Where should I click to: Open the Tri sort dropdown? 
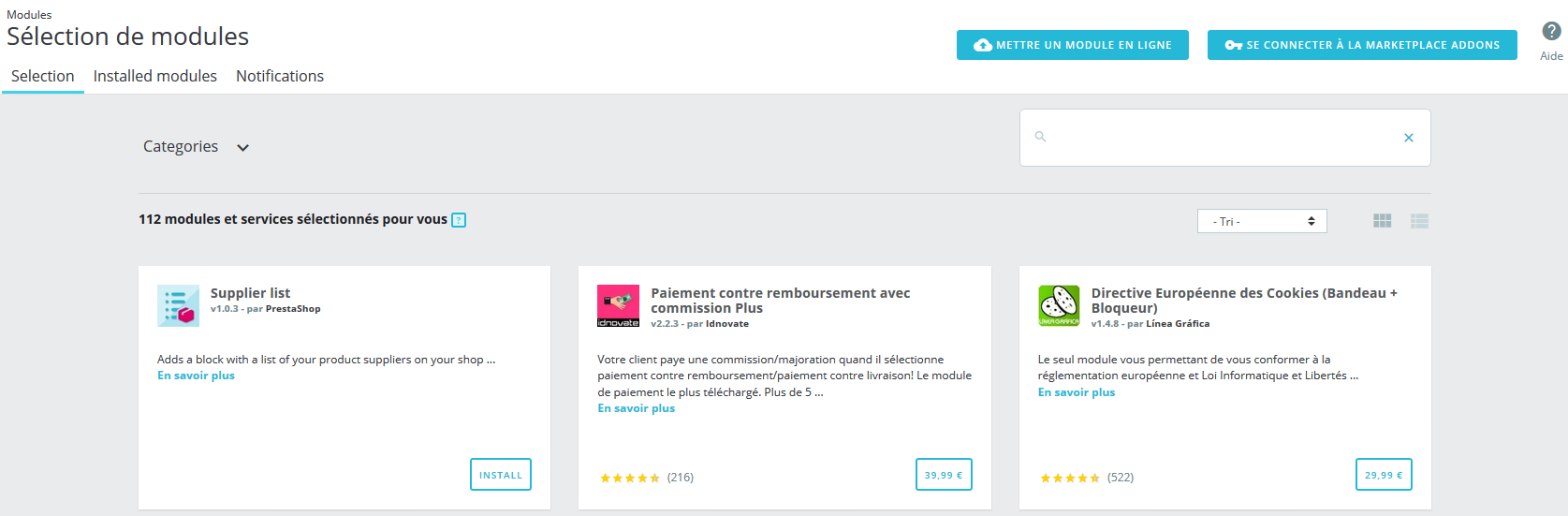[x=1261, y=221]
